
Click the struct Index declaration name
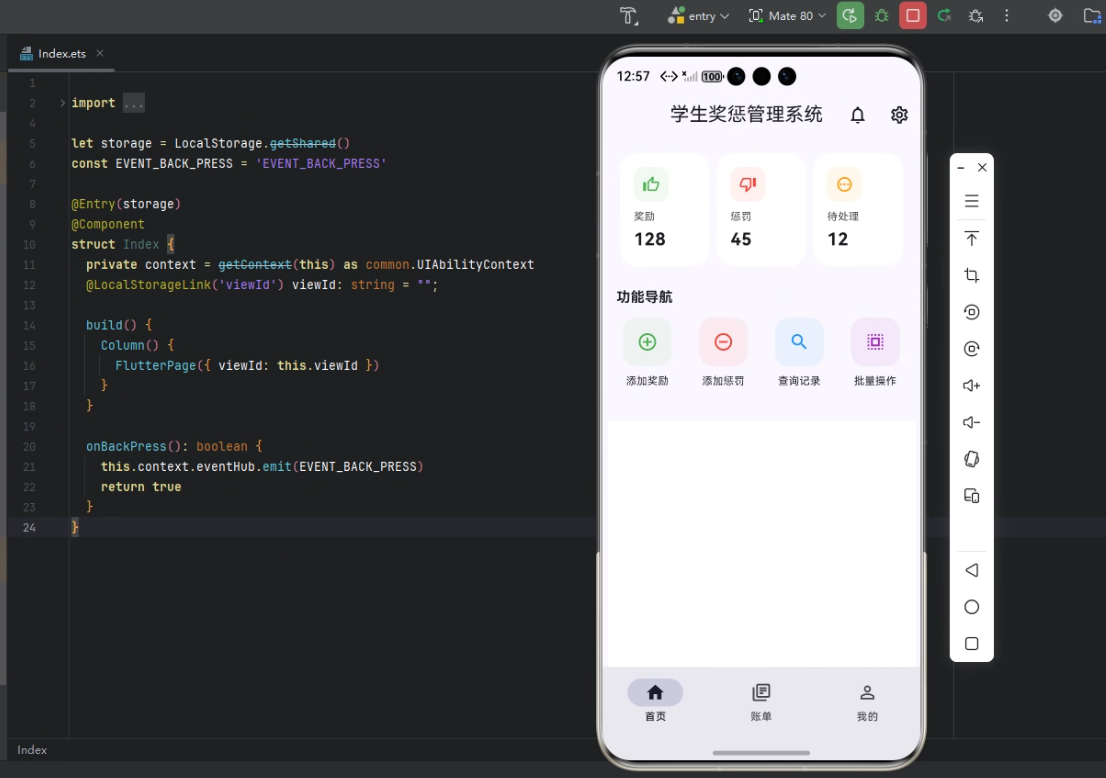[141, 245]
